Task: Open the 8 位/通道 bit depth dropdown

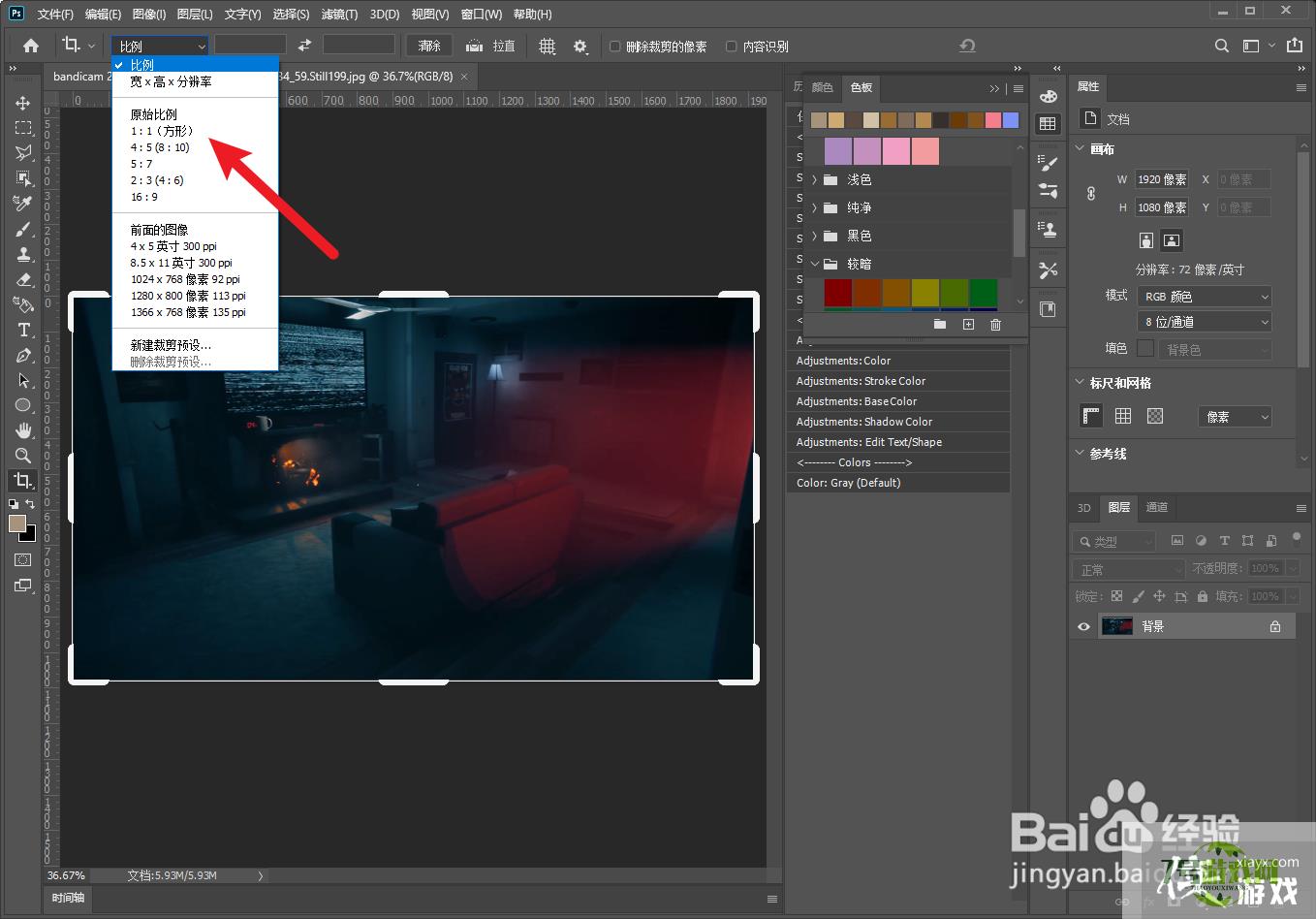Action: click(1204, 321)
